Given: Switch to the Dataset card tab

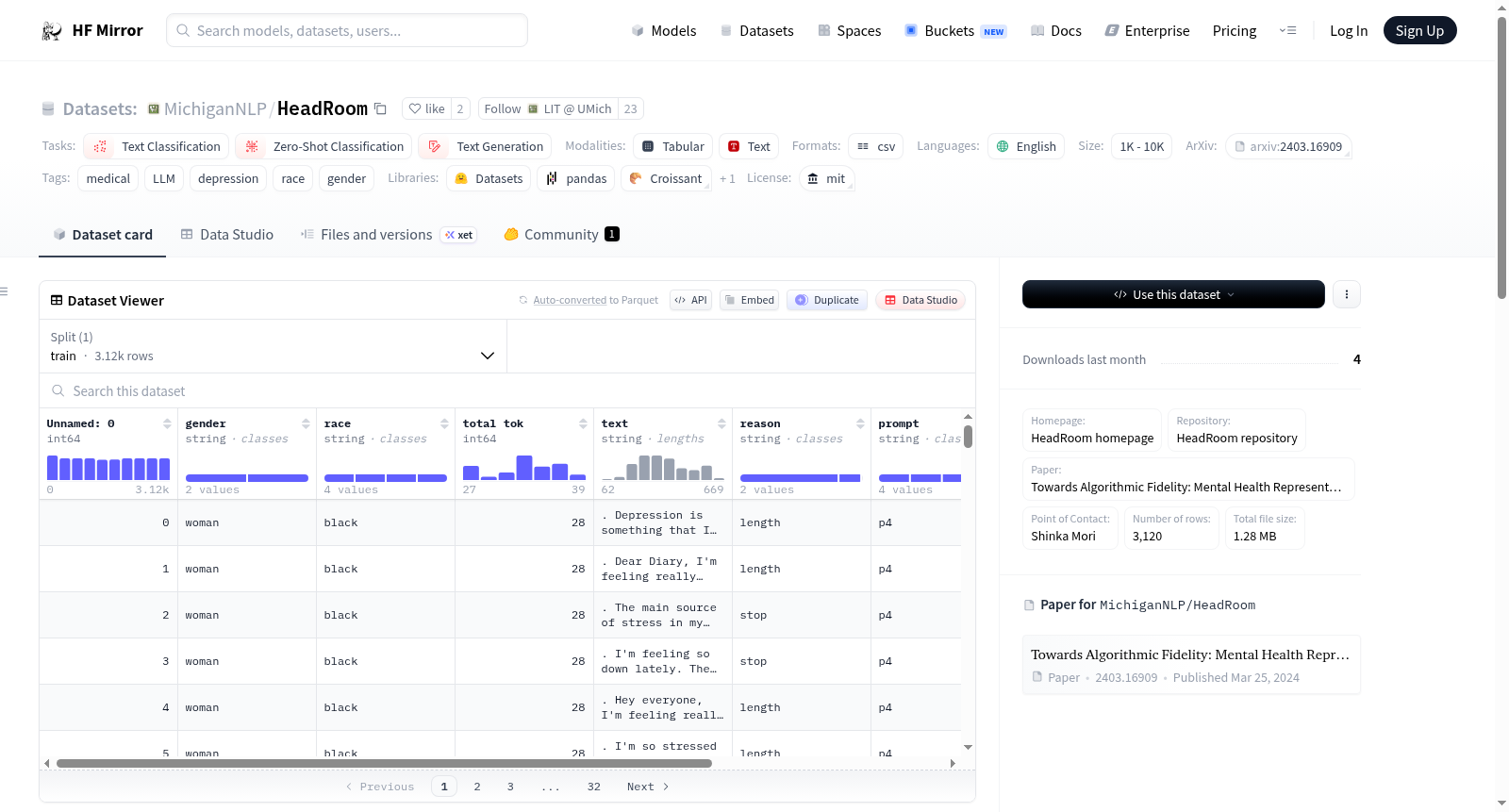Looking at the screenshot, I should (102, 234).
